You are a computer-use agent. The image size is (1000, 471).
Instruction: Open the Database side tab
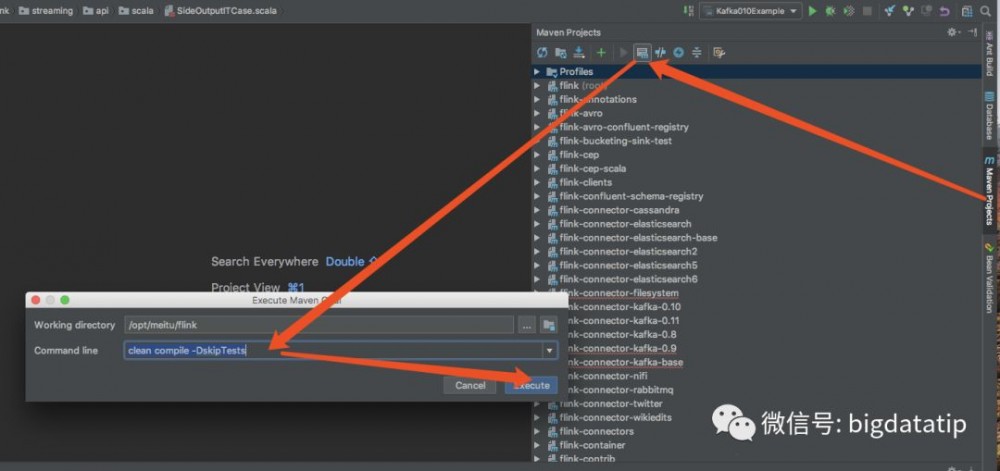coord(989,115)
